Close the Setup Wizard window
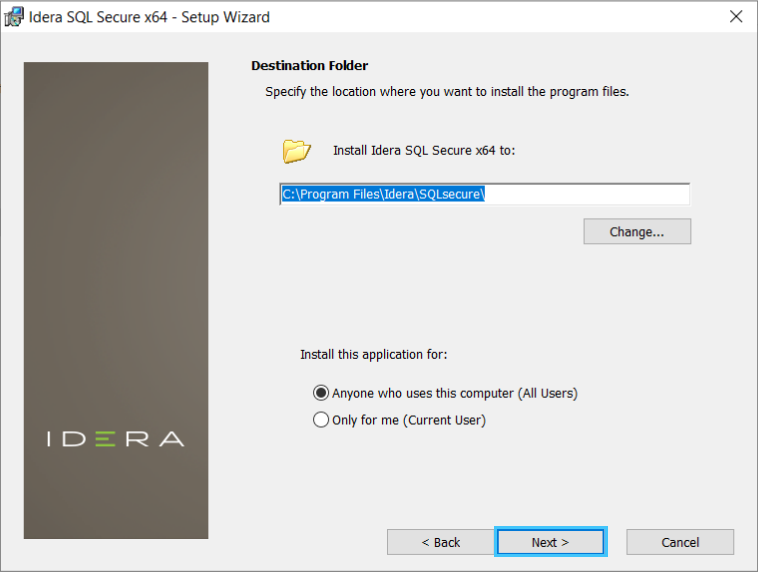Screen dimensions: 758x572 click(736, 17)
